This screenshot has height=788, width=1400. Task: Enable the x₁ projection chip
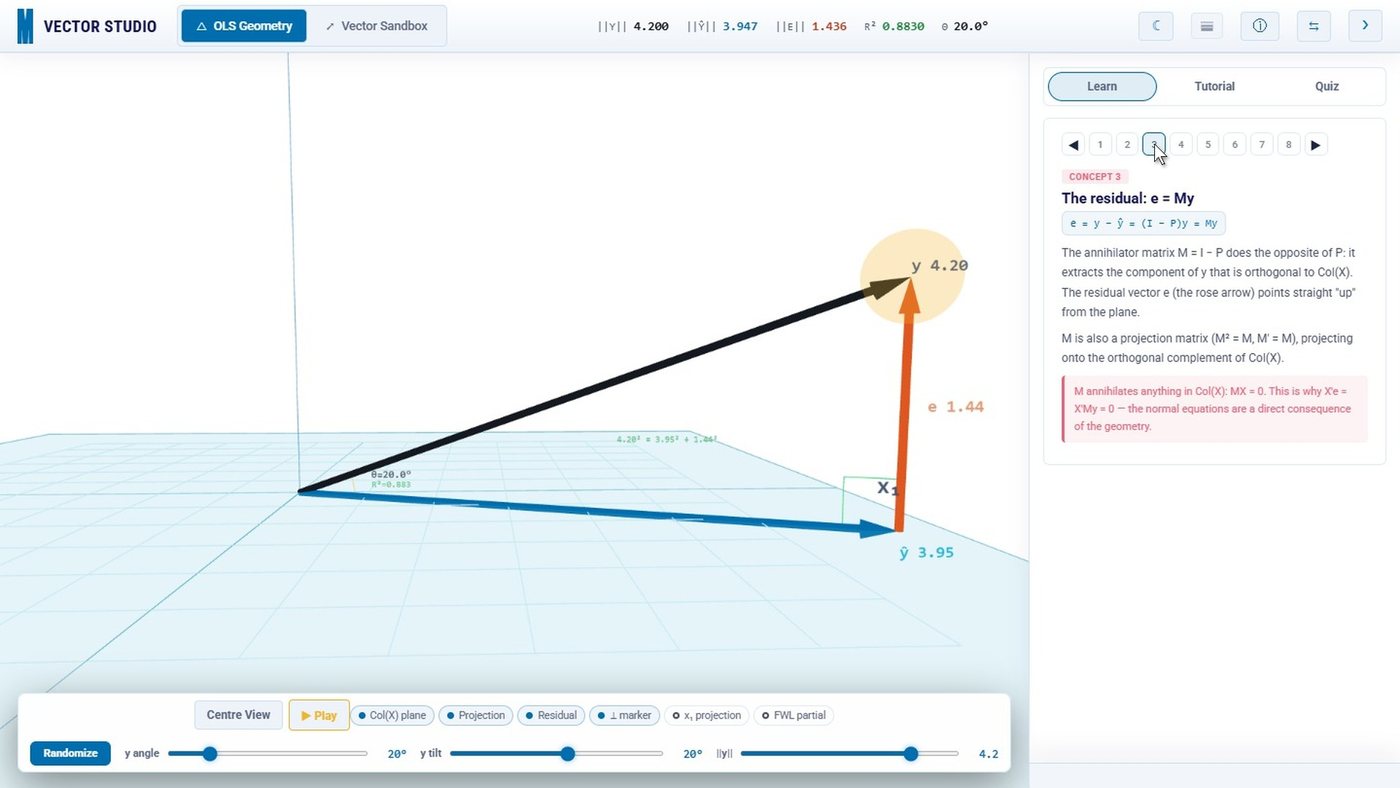click(x=707, y=715)
